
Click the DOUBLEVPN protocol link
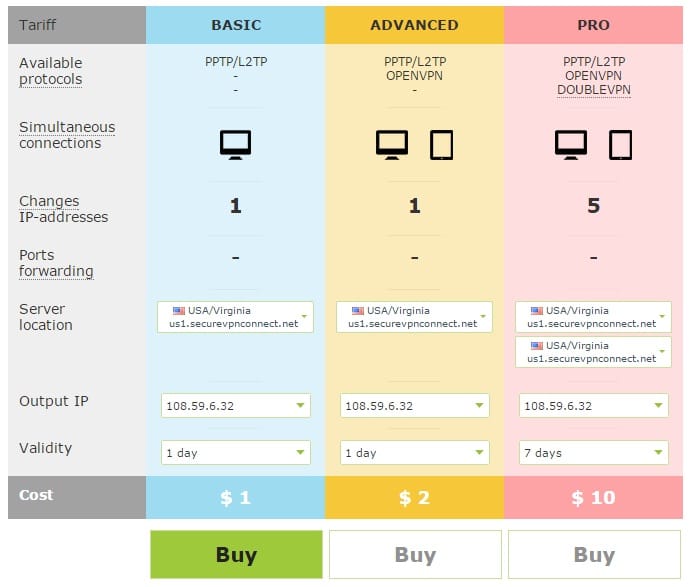point(593,90)
